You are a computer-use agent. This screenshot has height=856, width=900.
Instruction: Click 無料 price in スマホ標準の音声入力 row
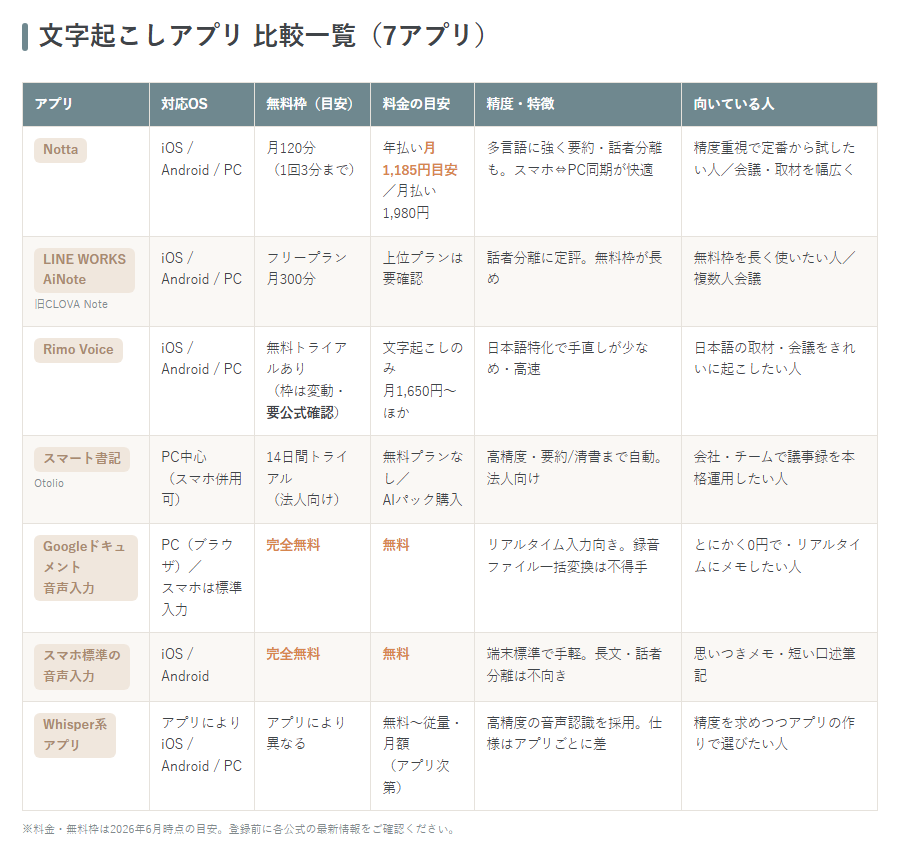(396, 654)
